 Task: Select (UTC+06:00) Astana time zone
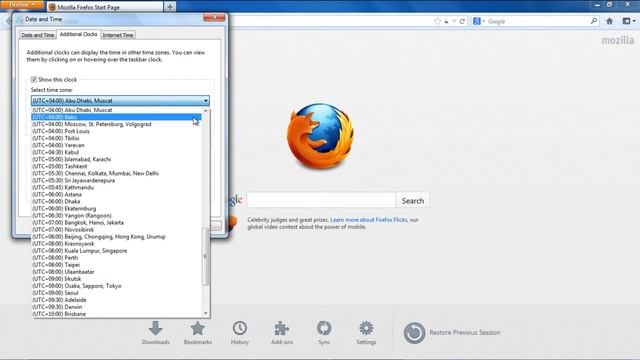point(116,194)
